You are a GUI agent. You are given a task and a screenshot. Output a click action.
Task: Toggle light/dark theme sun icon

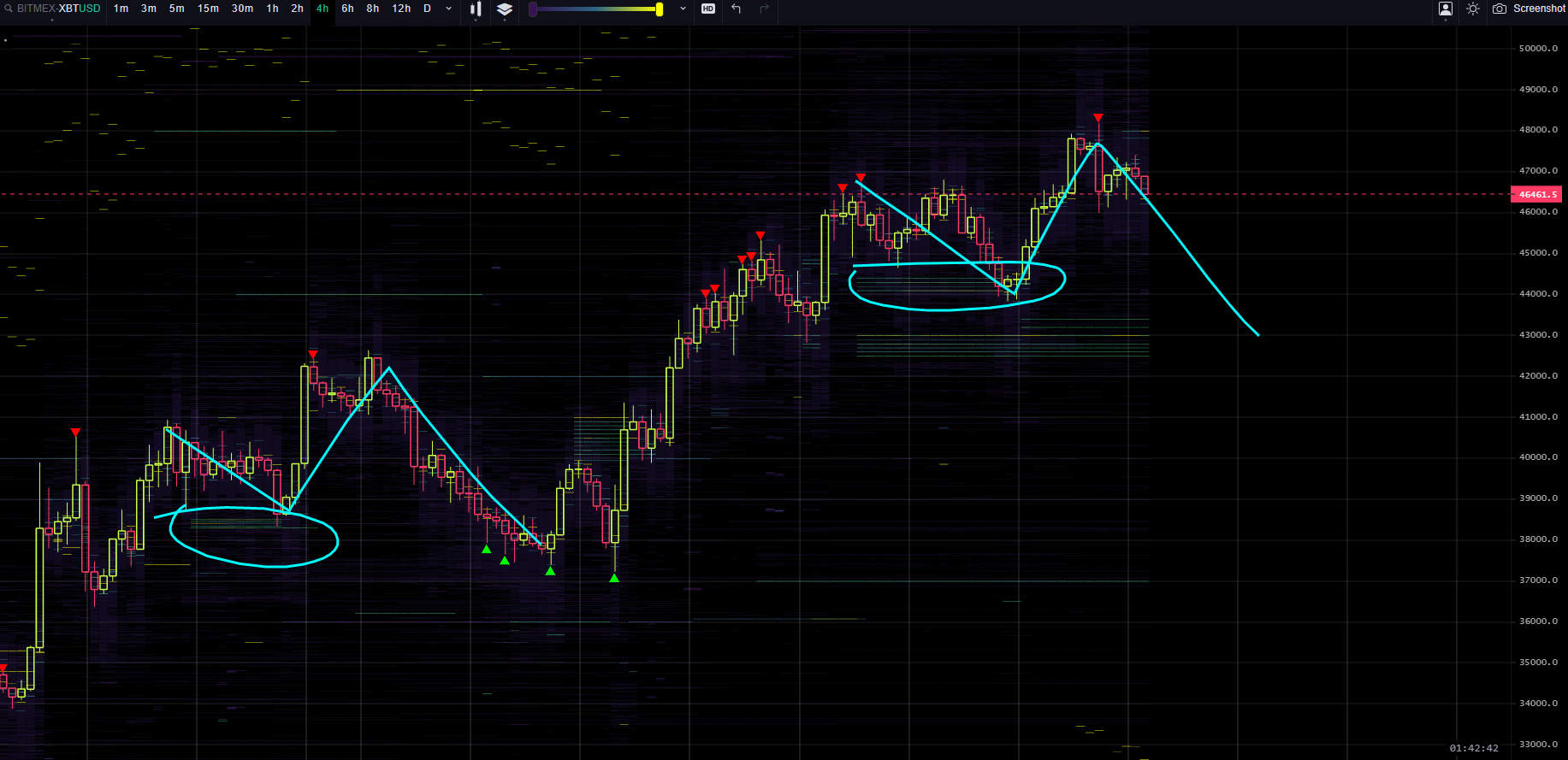(1473, 9)
